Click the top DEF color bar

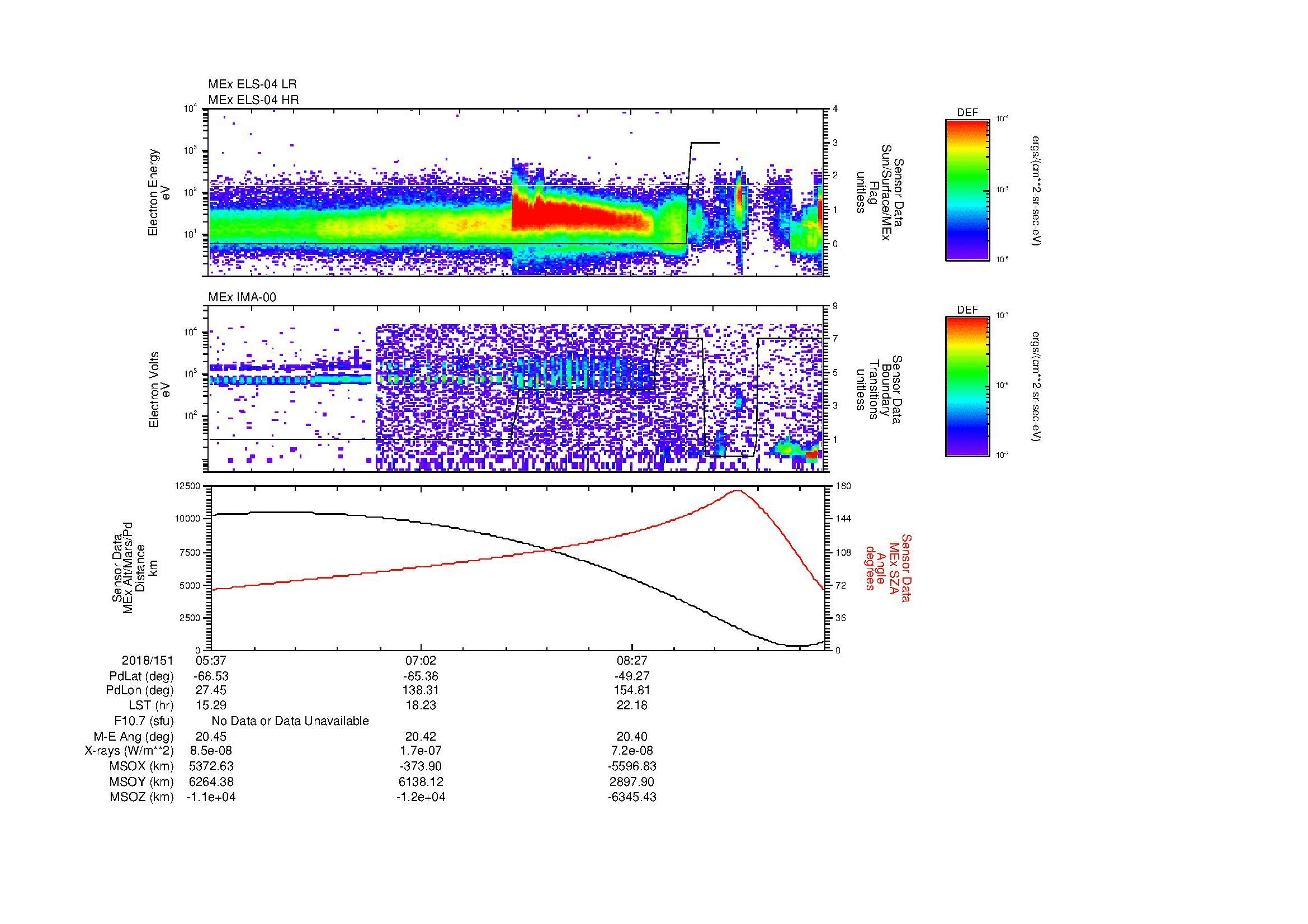tap(967, 189)
